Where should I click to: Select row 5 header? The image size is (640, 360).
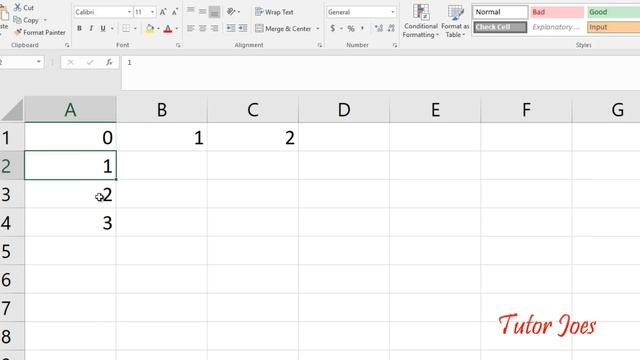[12, 251]
